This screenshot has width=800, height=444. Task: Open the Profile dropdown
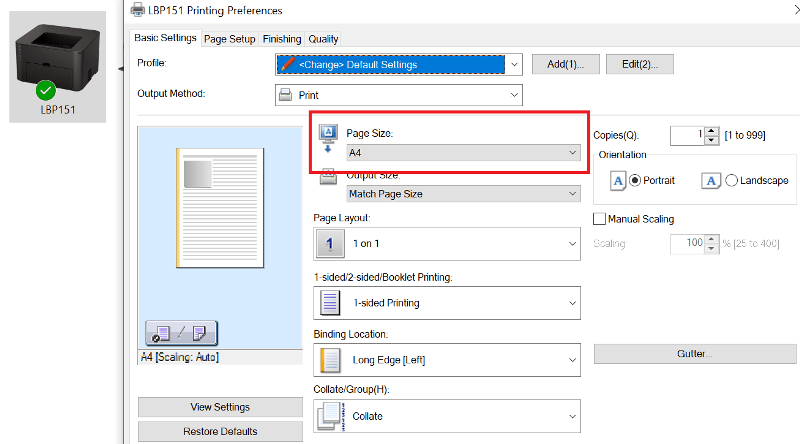[x=398, y=64]
